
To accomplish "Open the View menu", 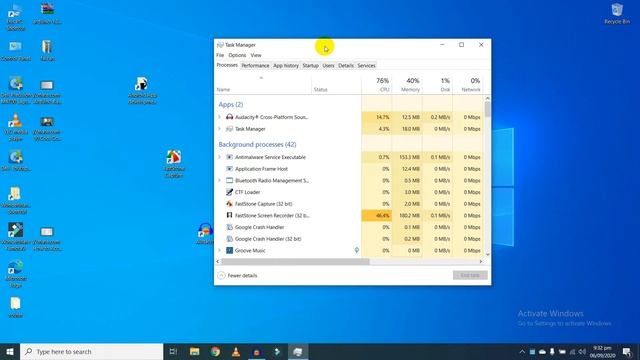I will point(256,55).
